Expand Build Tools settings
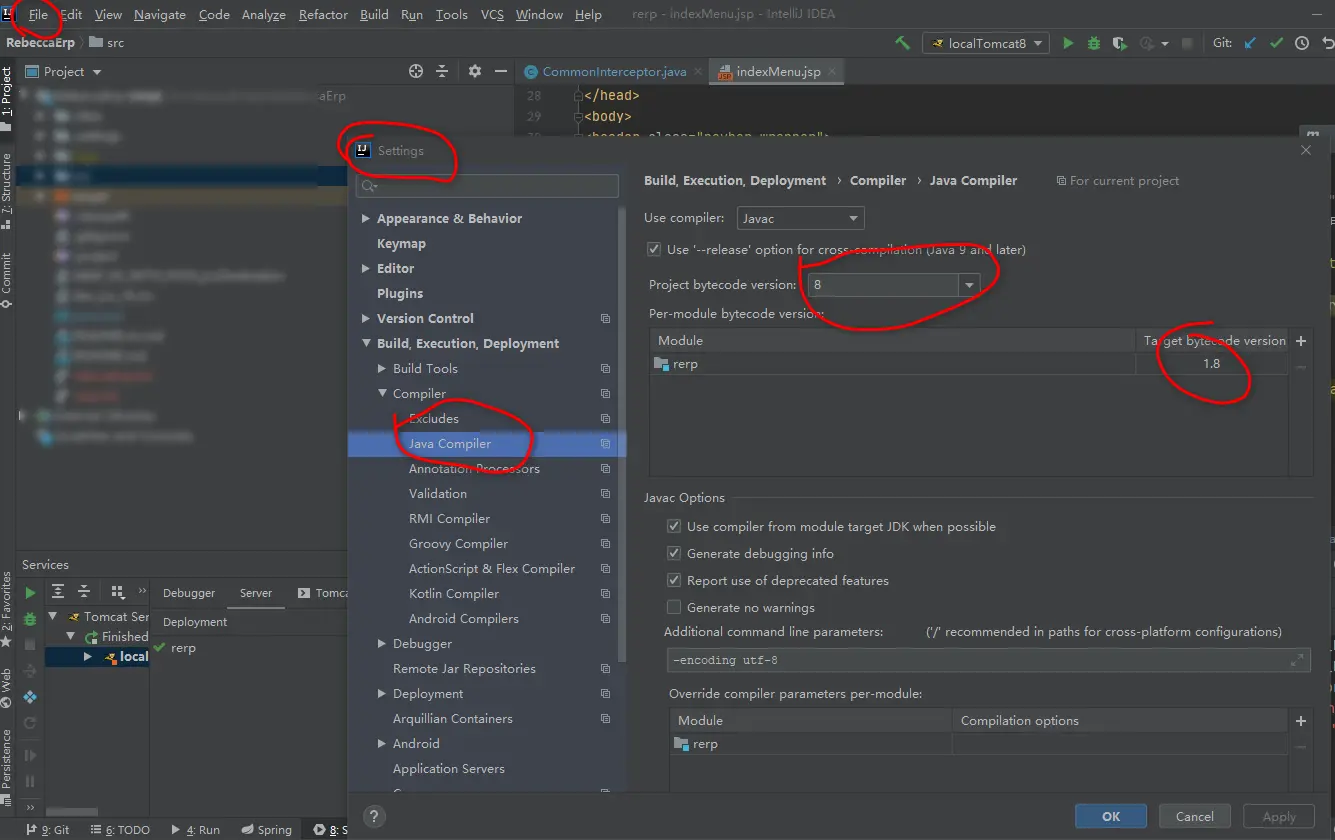1335x840 pixels. pos(382,368)
